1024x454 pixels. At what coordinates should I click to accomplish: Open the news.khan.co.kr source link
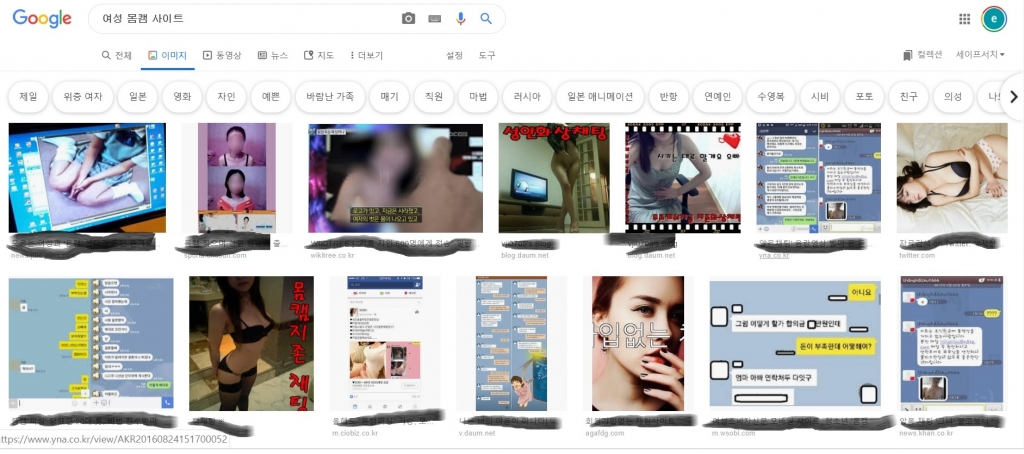coord(928,432)
